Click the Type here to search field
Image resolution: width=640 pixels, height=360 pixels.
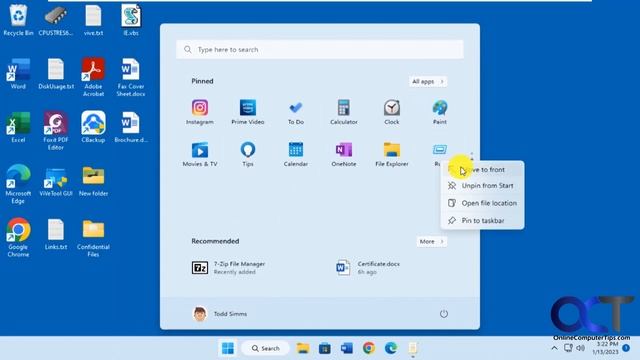(x=320, y=49)
